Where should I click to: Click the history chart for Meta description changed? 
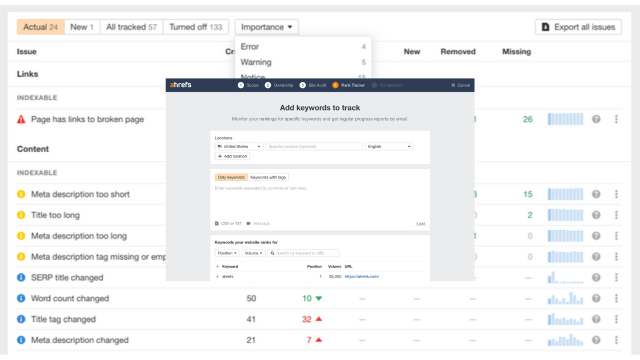[x=565, y=340]
